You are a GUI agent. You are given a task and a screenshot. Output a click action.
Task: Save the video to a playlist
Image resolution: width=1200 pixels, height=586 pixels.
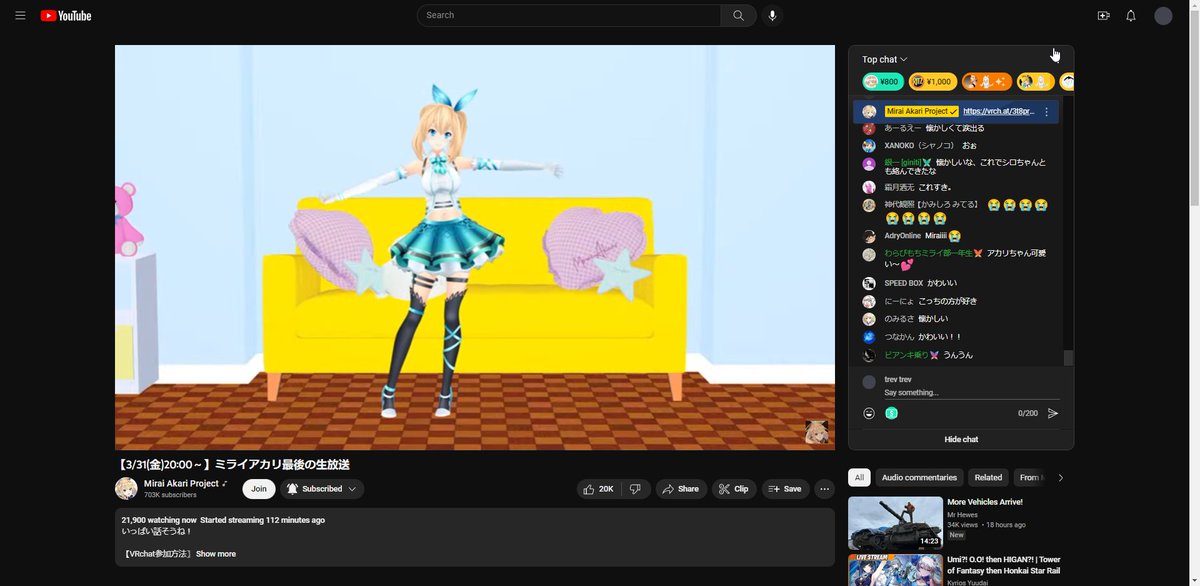785,489
